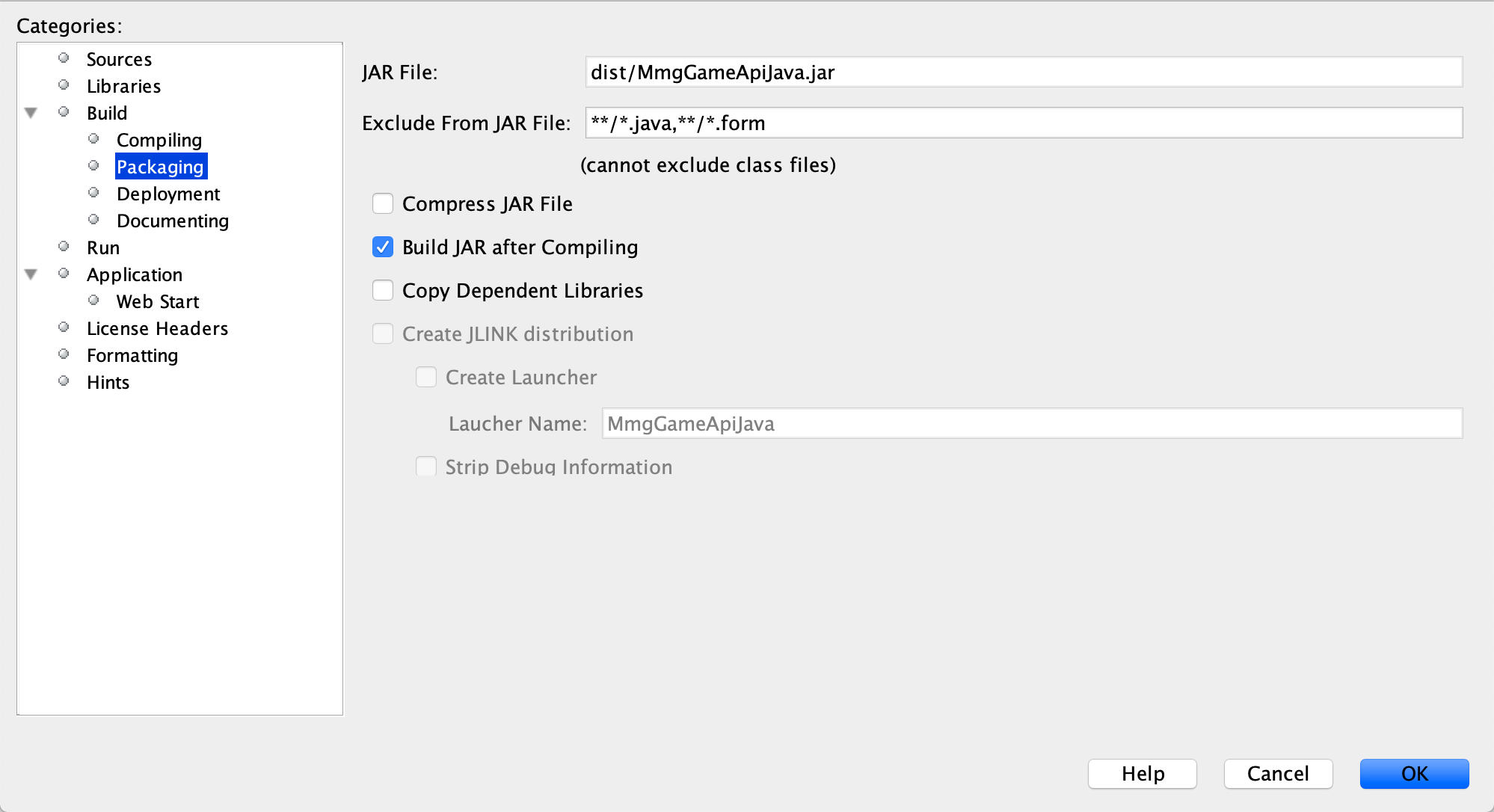The image size is (1494, 812).
Task: Click the node icon beside Deployment
Action: (x=93, y=193)
